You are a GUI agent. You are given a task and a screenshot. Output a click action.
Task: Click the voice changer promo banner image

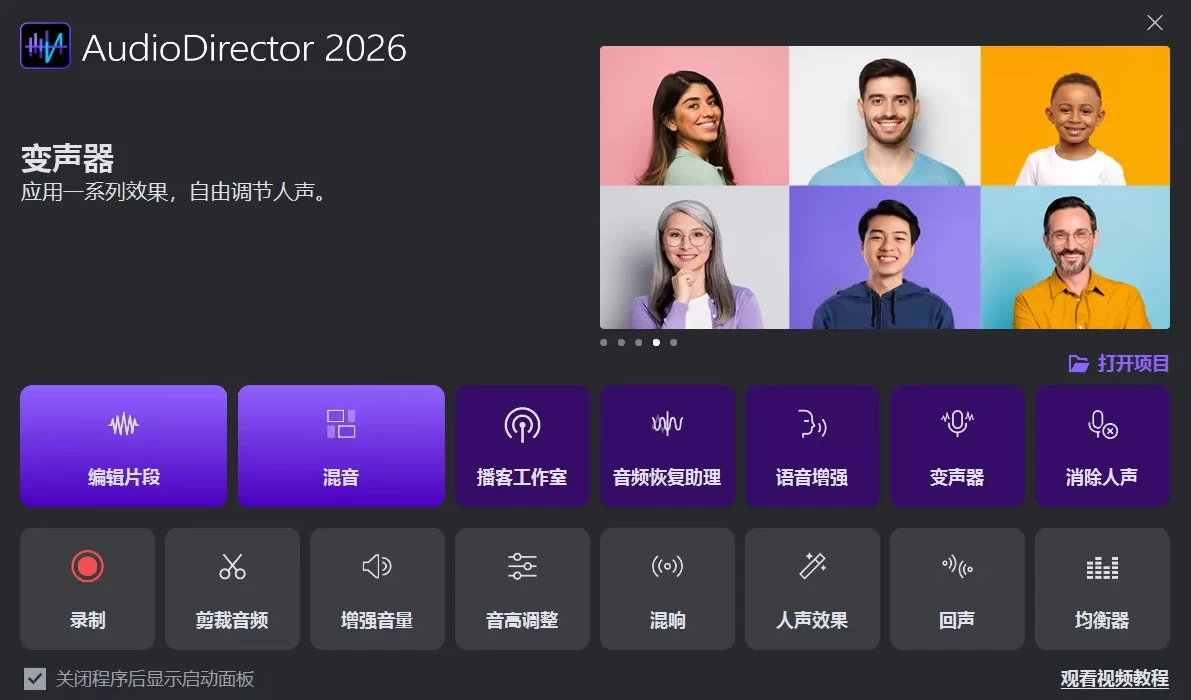[x=884, y=187]
